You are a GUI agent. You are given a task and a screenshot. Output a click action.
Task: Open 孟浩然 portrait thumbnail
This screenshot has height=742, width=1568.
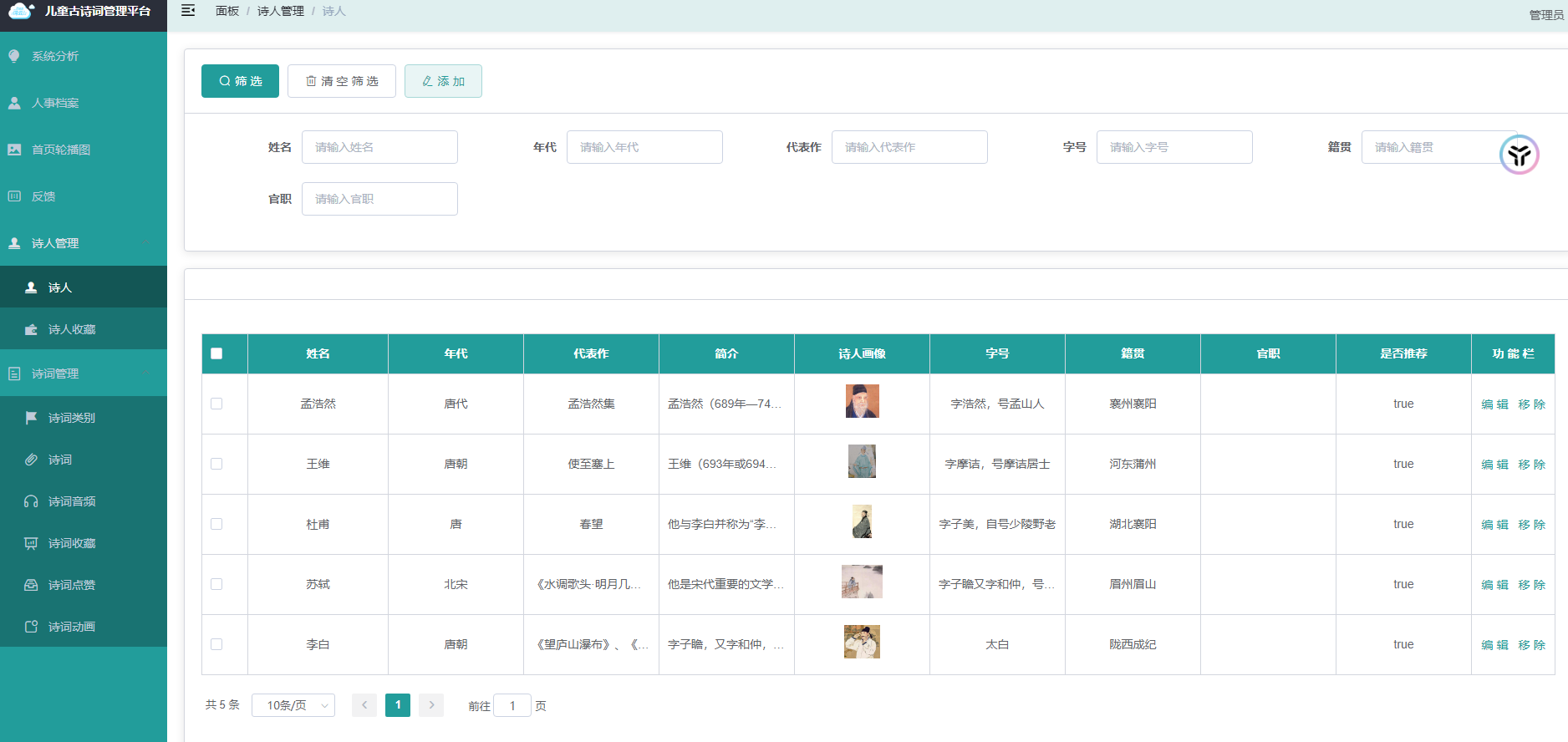(862, 401)
